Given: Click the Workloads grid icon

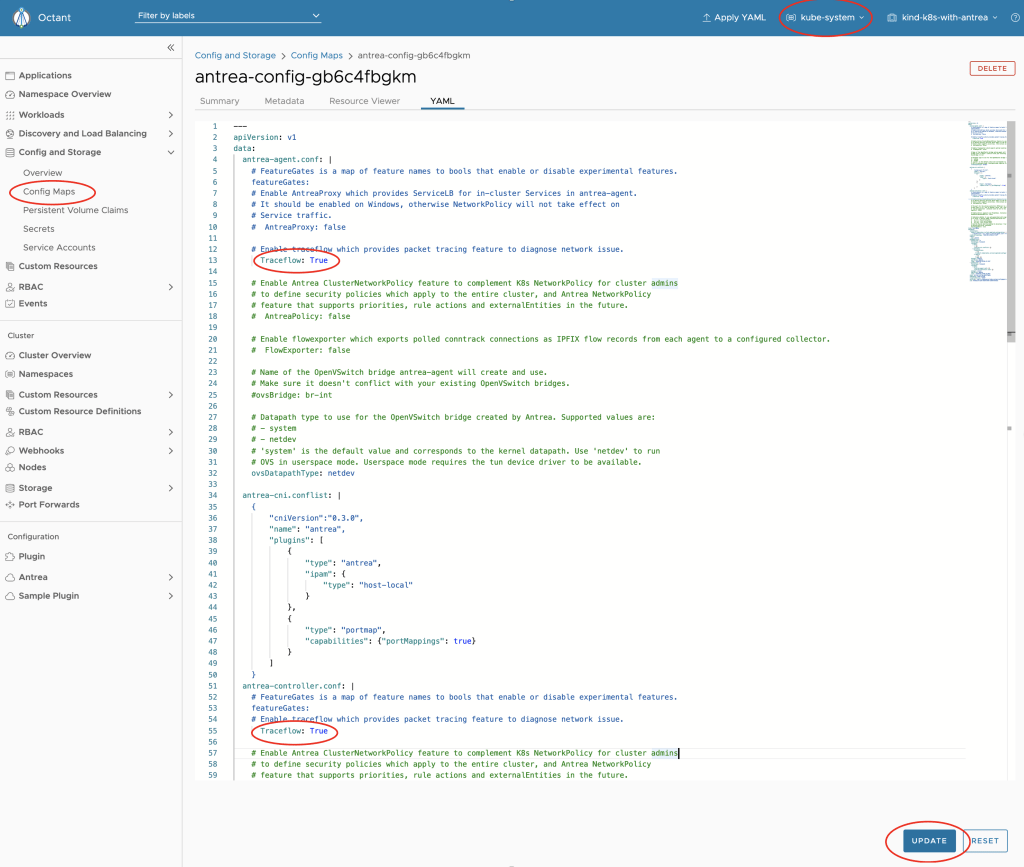Looking at the screenshot, I should [x=10, y=115].
